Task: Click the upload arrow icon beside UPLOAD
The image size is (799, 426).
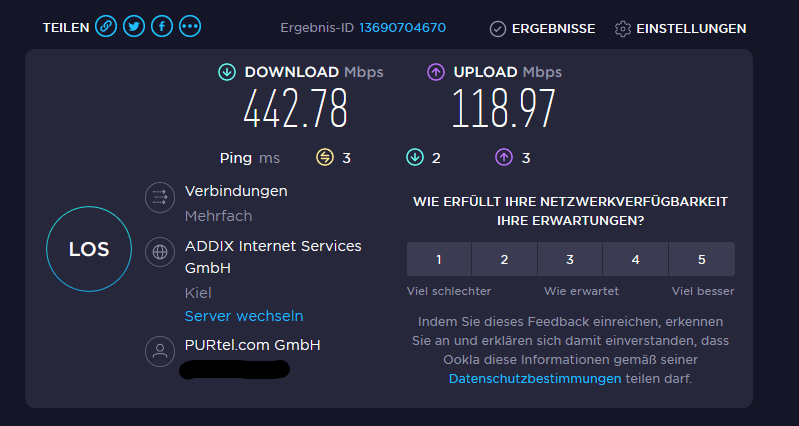Action: point(436,72)
